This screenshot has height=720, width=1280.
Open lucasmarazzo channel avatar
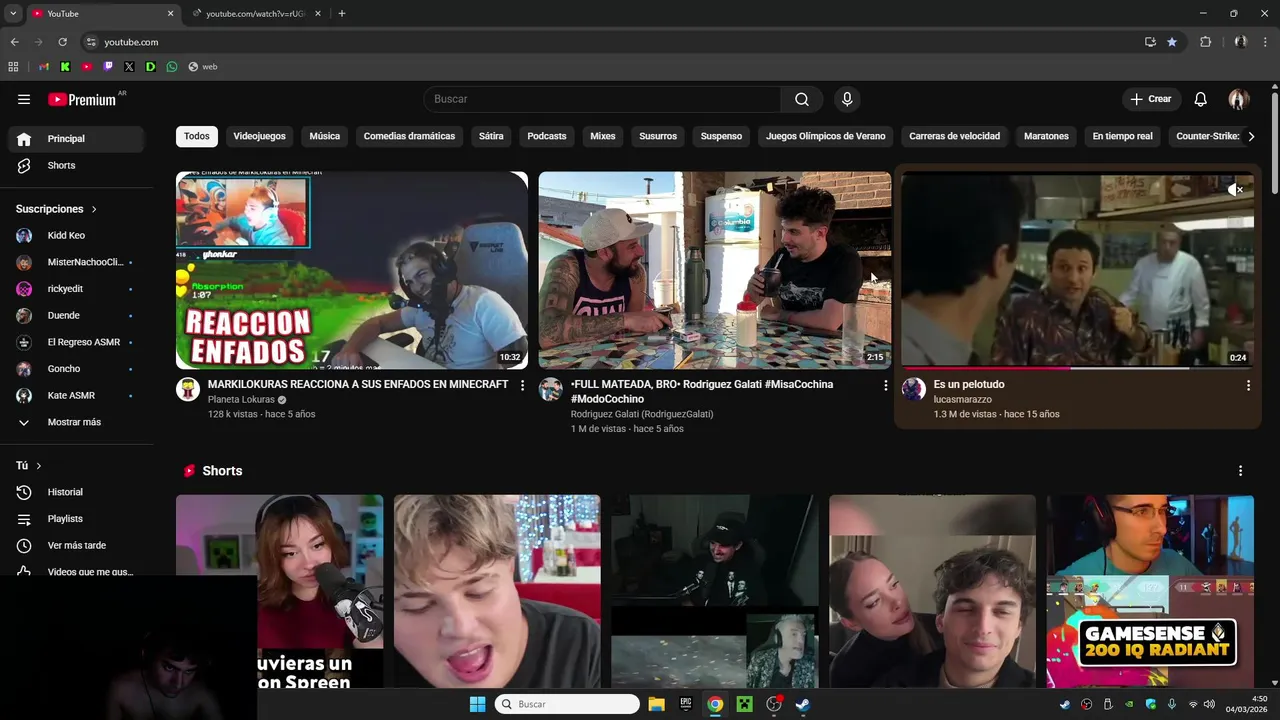914,390
